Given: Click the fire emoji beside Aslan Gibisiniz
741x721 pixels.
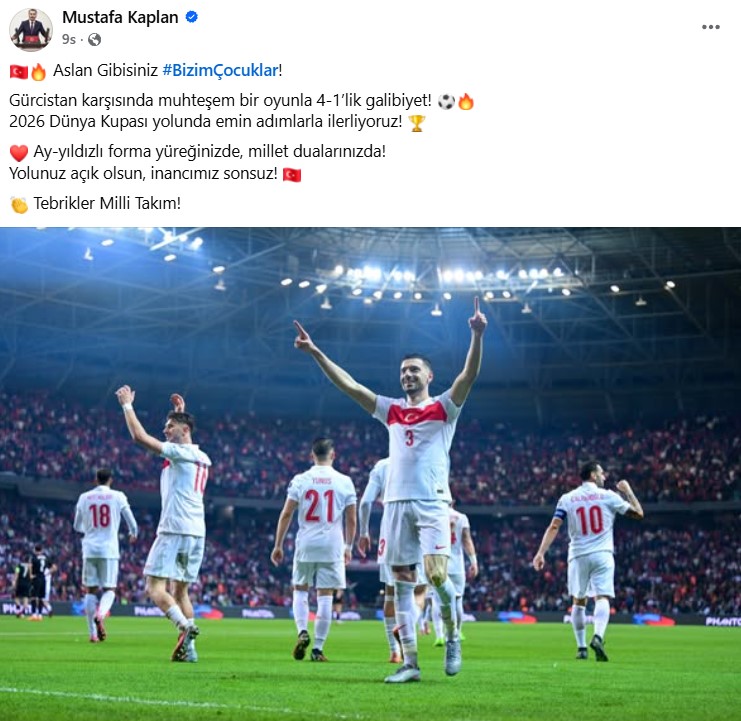Looking at the screenshot, I should pos(39,72).
